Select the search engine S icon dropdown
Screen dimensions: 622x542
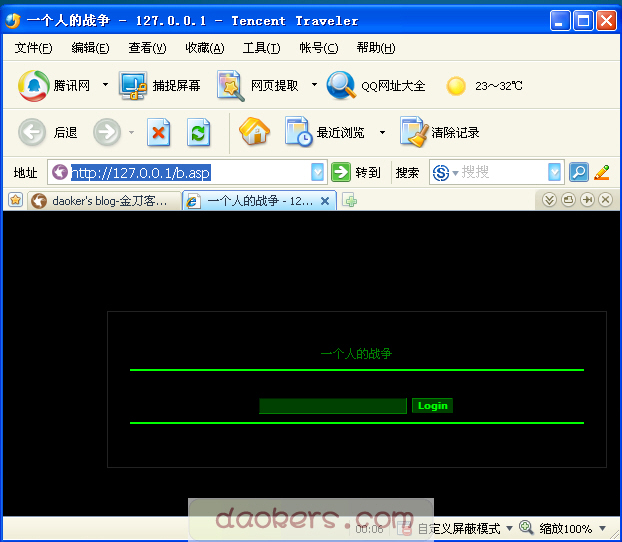coord(445,173)
